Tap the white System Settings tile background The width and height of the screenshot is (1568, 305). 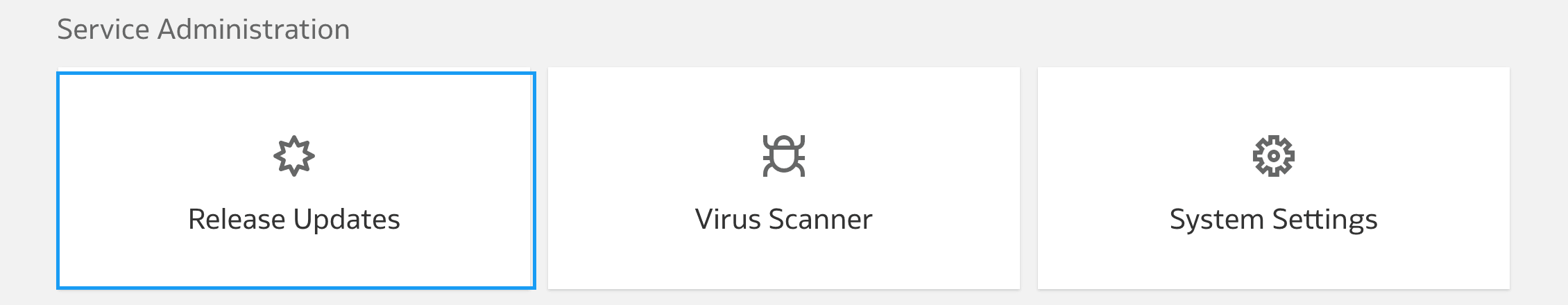pyautogui.click(x=1274, y=178)
